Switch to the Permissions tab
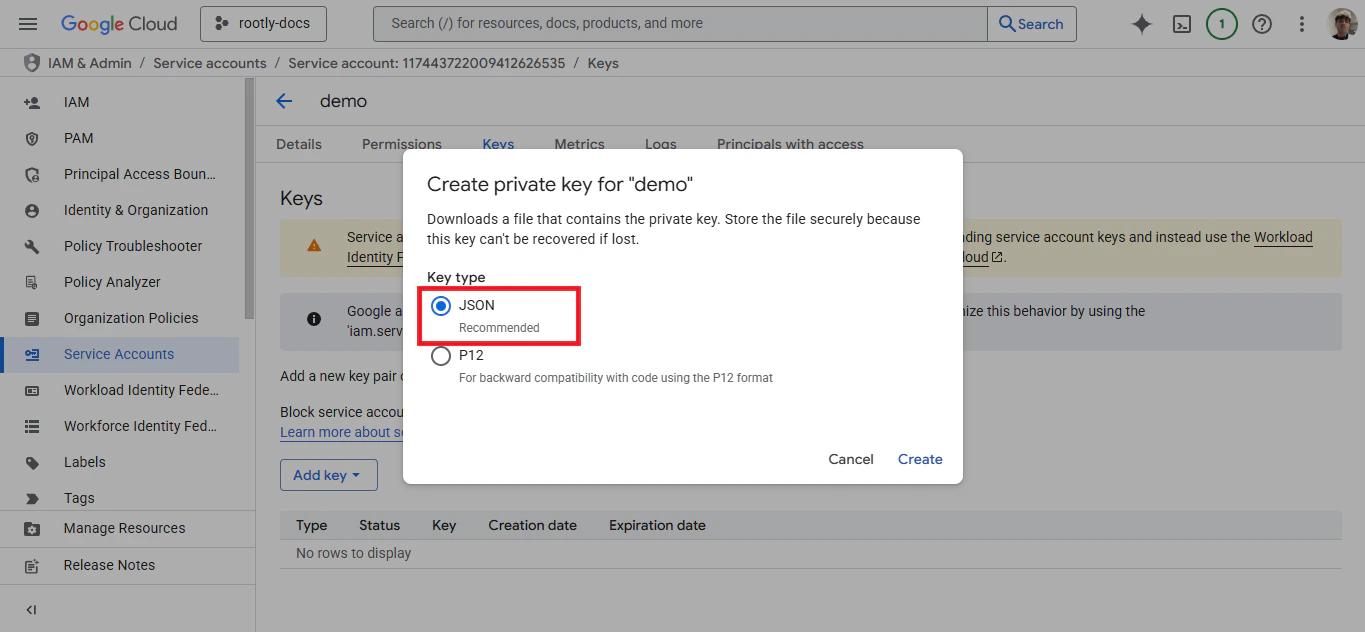This screenshot has width=1365, height=632. 401,143
